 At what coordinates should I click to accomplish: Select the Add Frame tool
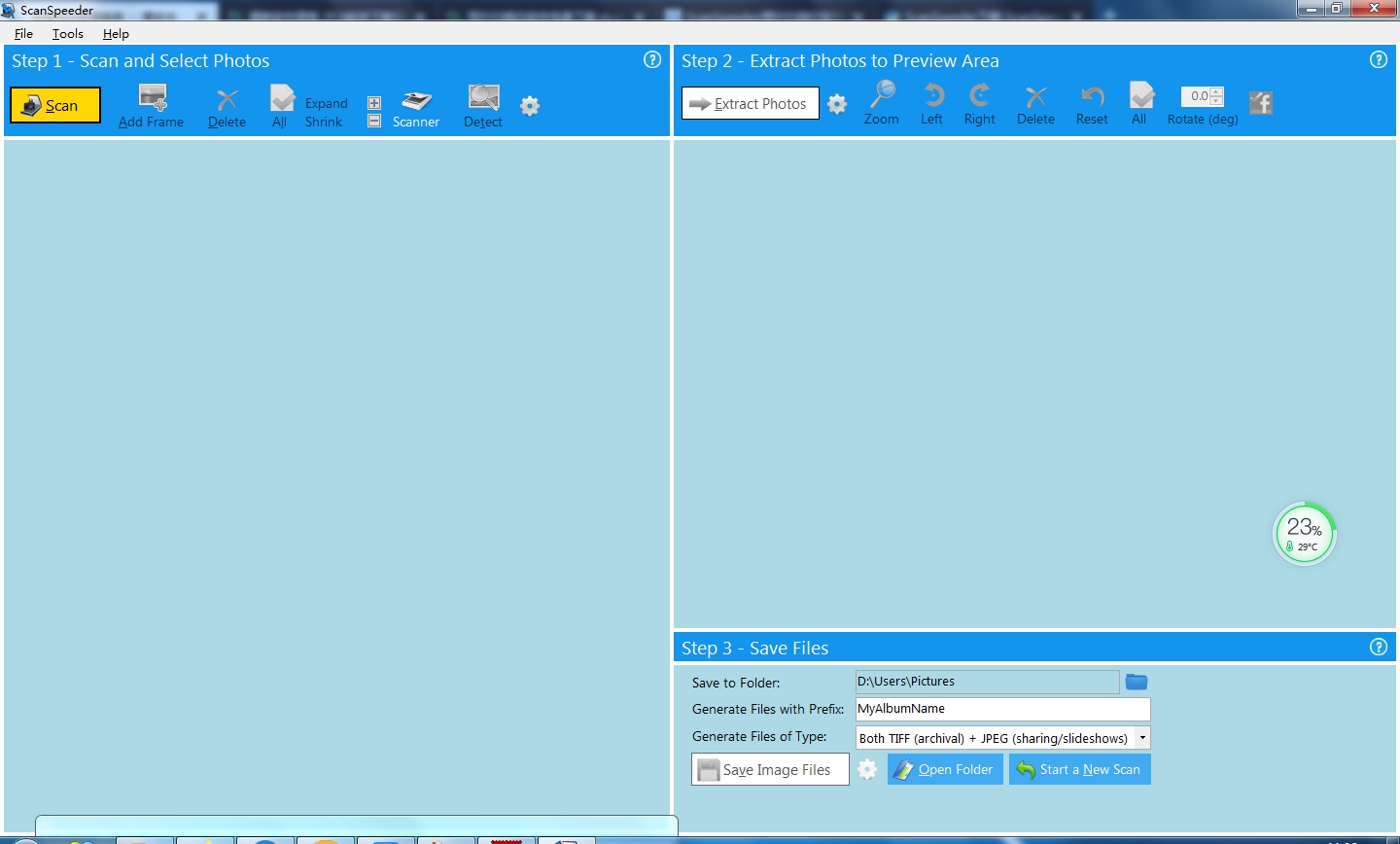click(151, 106)
